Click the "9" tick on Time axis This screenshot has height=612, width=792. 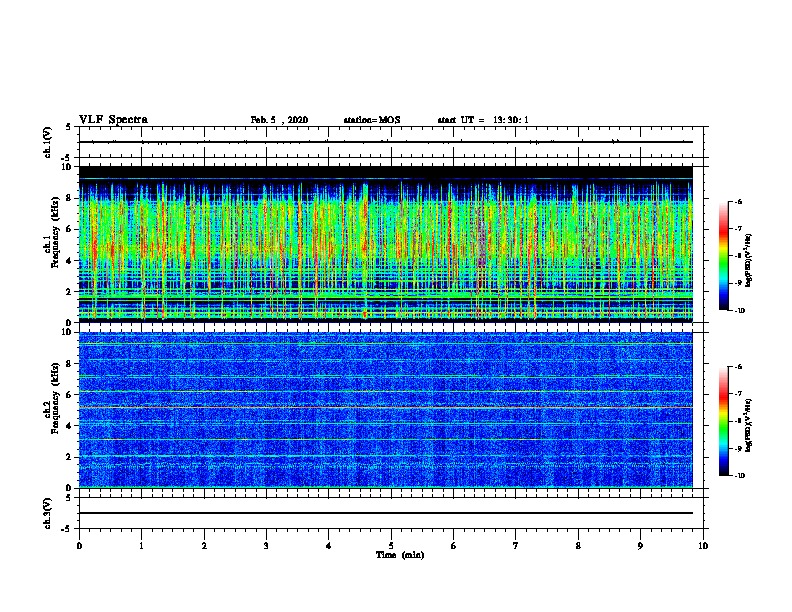click(640, 546)
